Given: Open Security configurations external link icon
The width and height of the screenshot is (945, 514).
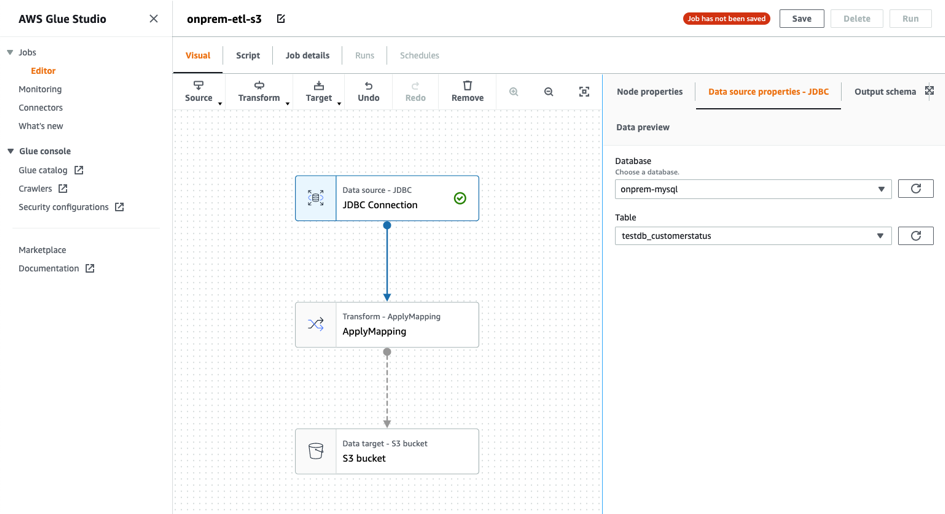Looking at the screenshot, I should (x=119, y=207).
